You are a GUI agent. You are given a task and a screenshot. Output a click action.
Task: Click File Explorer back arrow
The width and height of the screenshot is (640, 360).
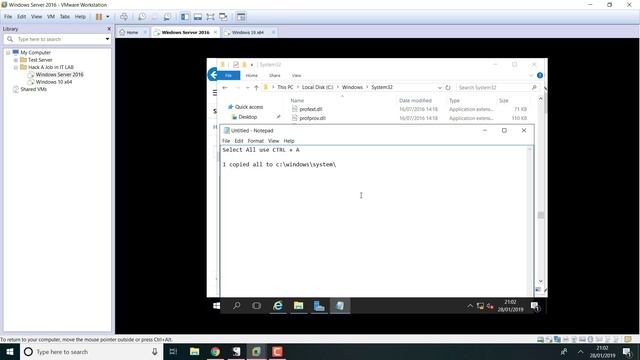tap(224, 87)
